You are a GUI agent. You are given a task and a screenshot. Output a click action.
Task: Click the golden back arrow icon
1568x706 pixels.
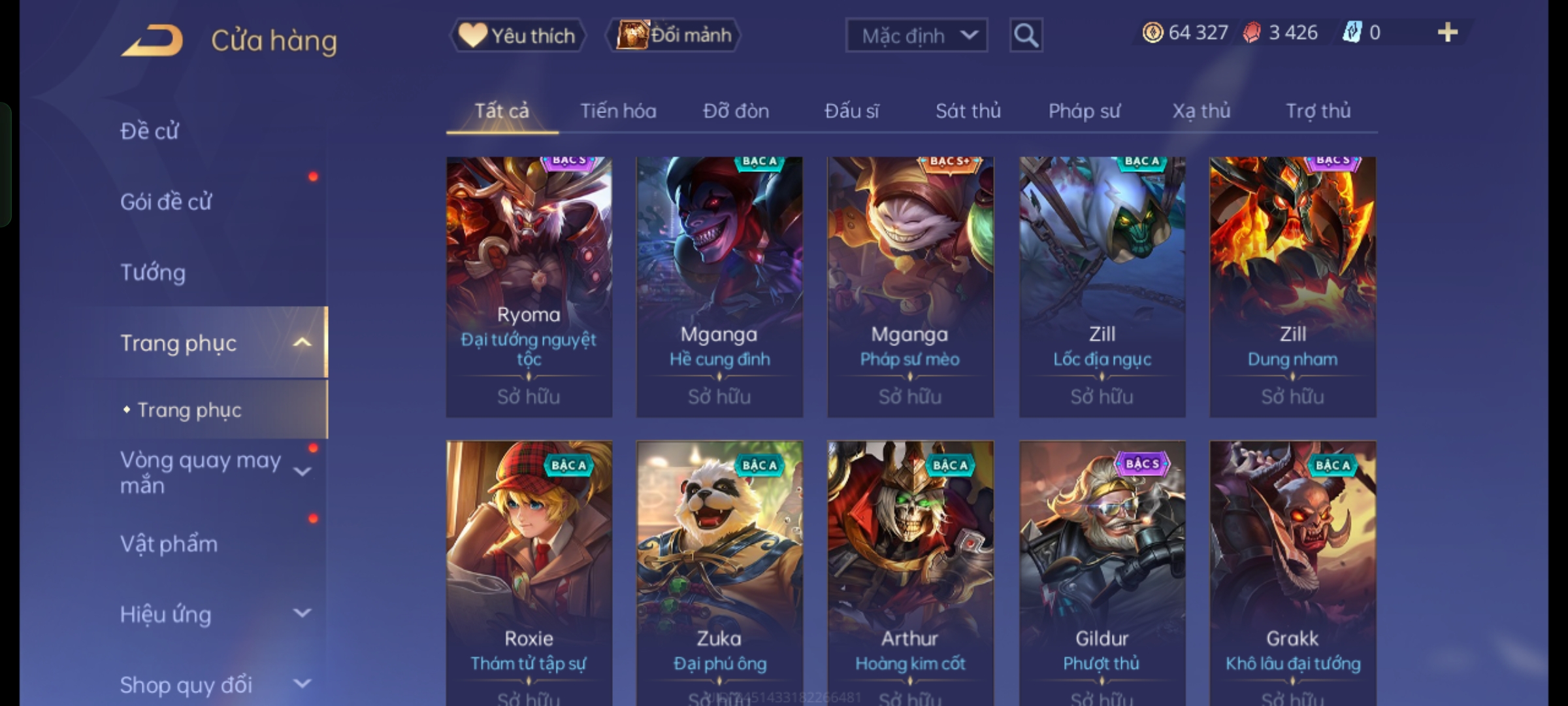point(152,41)
